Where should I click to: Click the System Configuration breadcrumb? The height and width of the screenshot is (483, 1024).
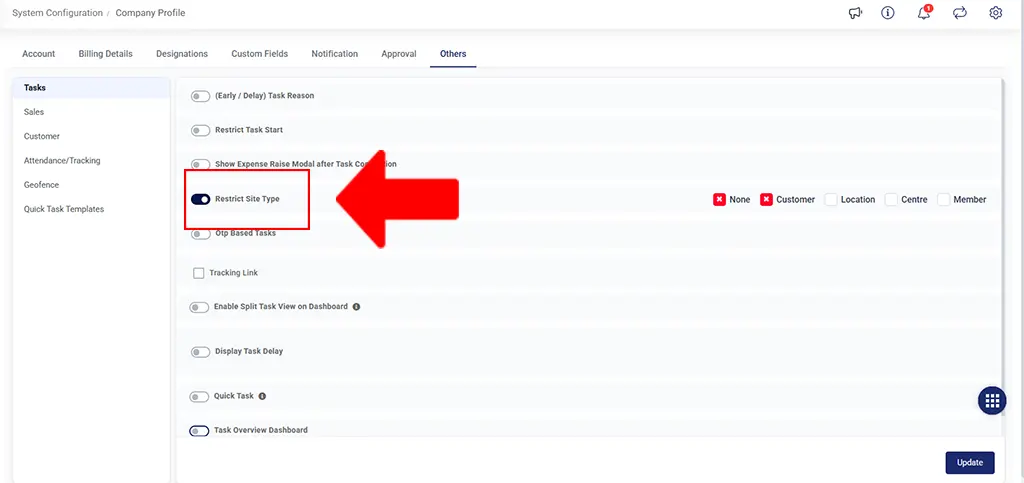pos(57,13)
